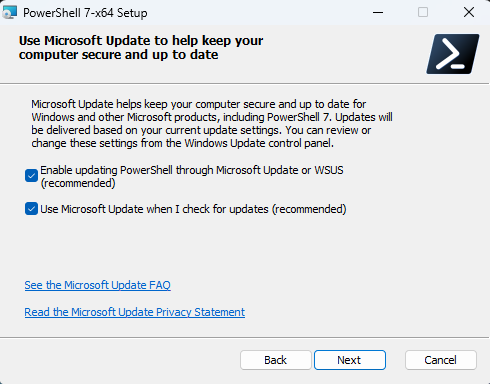
Task: Click the paragraph starting 'Microsoft Update helps keep'
Action: point(212,124)
